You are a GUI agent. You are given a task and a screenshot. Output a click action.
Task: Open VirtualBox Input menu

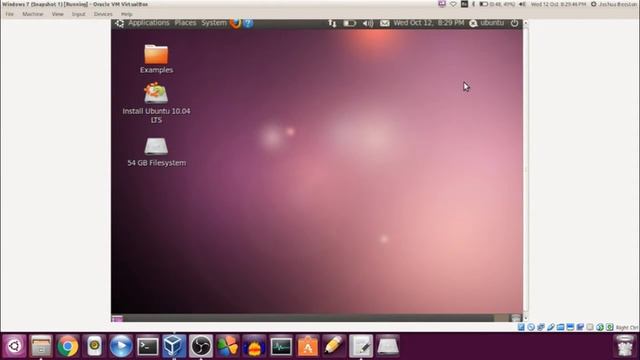[78, 14]
